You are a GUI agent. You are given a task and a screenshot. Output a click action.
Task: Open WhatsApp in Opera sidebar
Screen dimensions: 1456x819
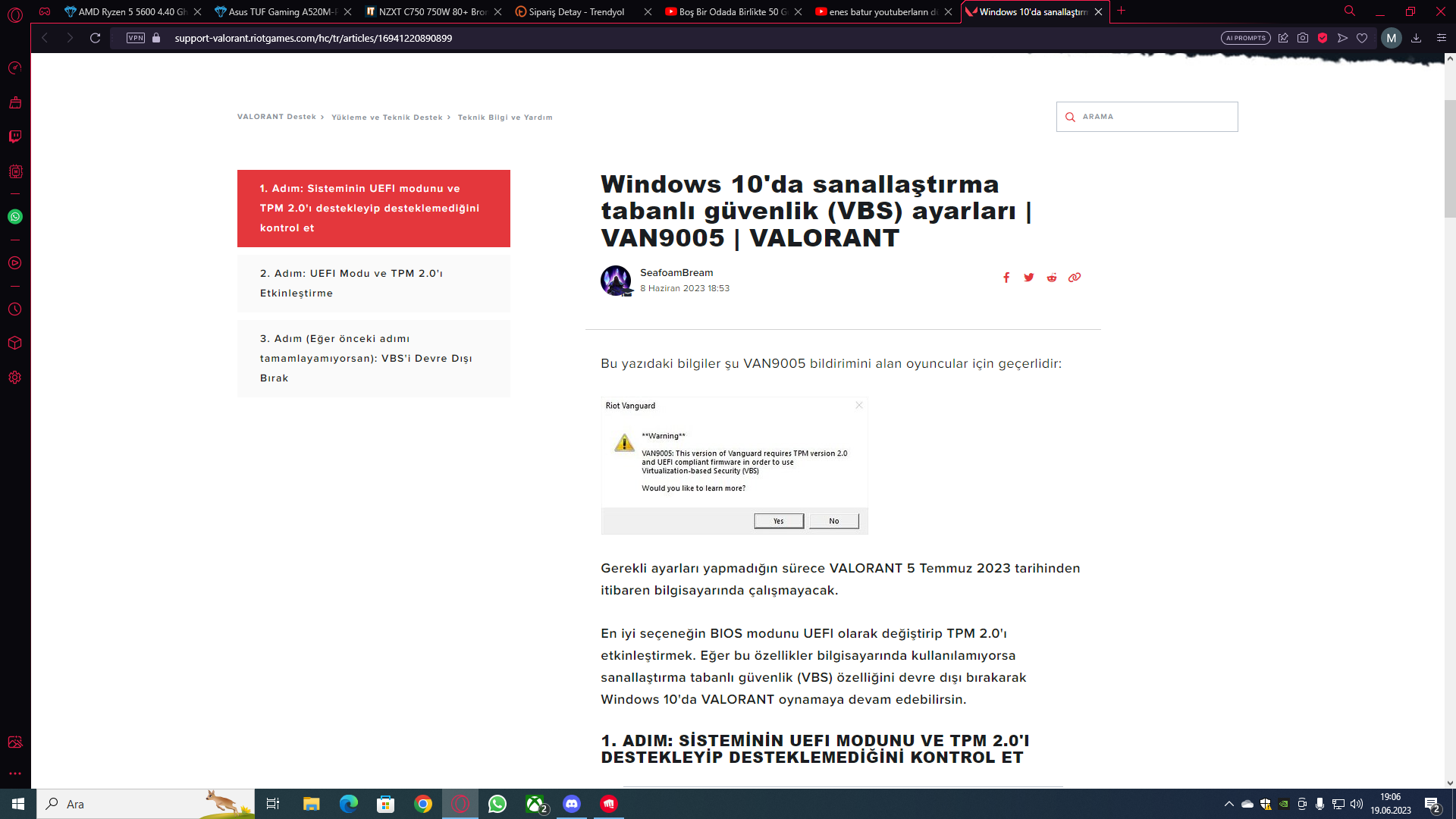click(15, 217)
